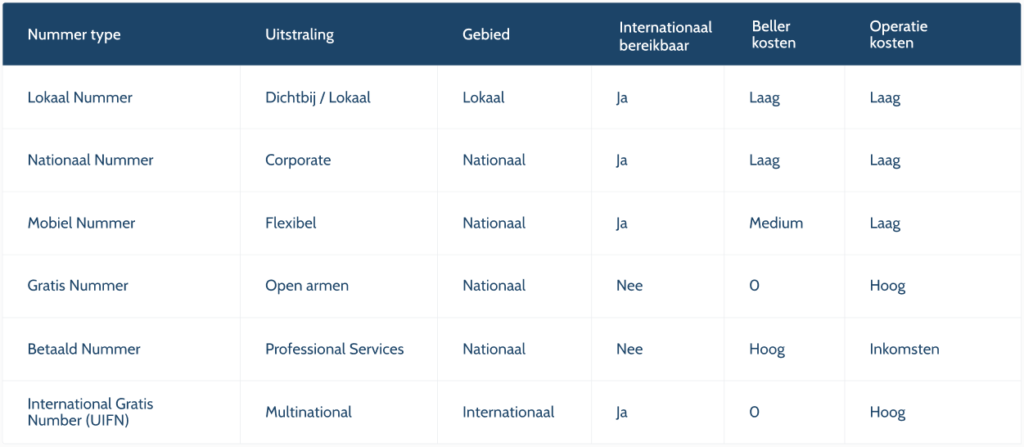Viewport: 1024px width, 447px height.
Task: Click the Nationaal Nummer cell
Action: (90, 161)
